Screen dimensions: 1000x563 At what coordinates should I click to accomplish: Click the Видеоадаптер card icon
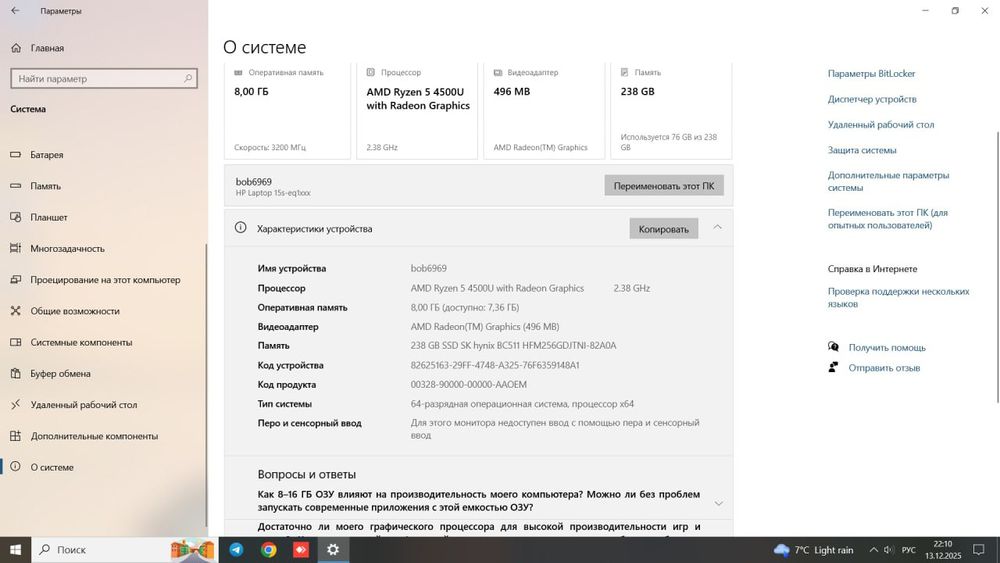coord(498,73)
